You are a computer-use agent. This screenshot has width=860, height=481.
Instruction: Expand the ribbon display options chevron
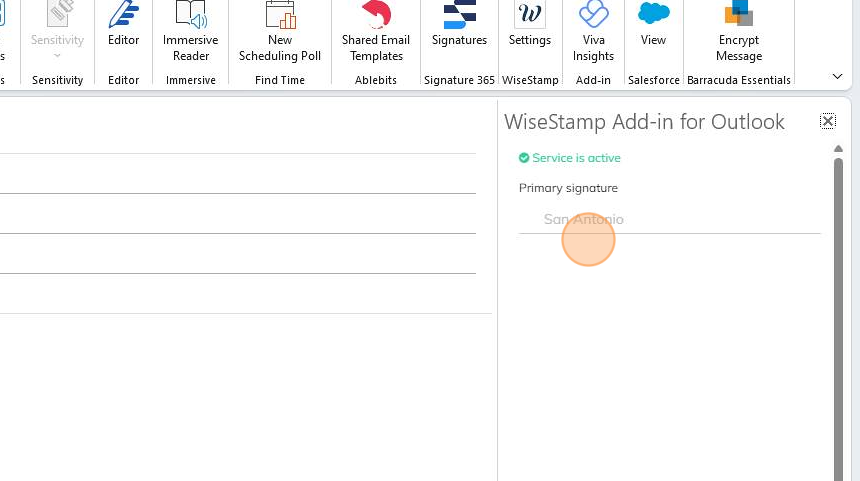(837, 76)
